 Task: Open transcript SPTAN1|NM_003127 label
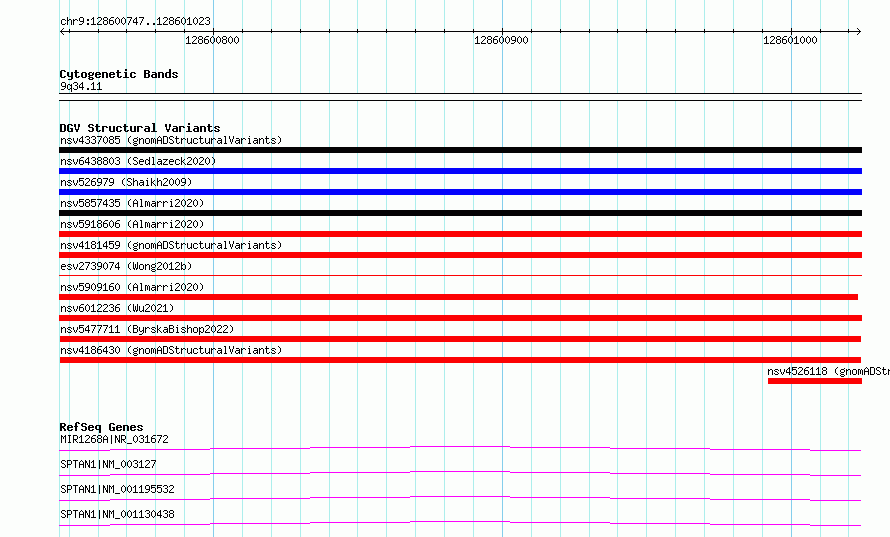pos(108,464)
